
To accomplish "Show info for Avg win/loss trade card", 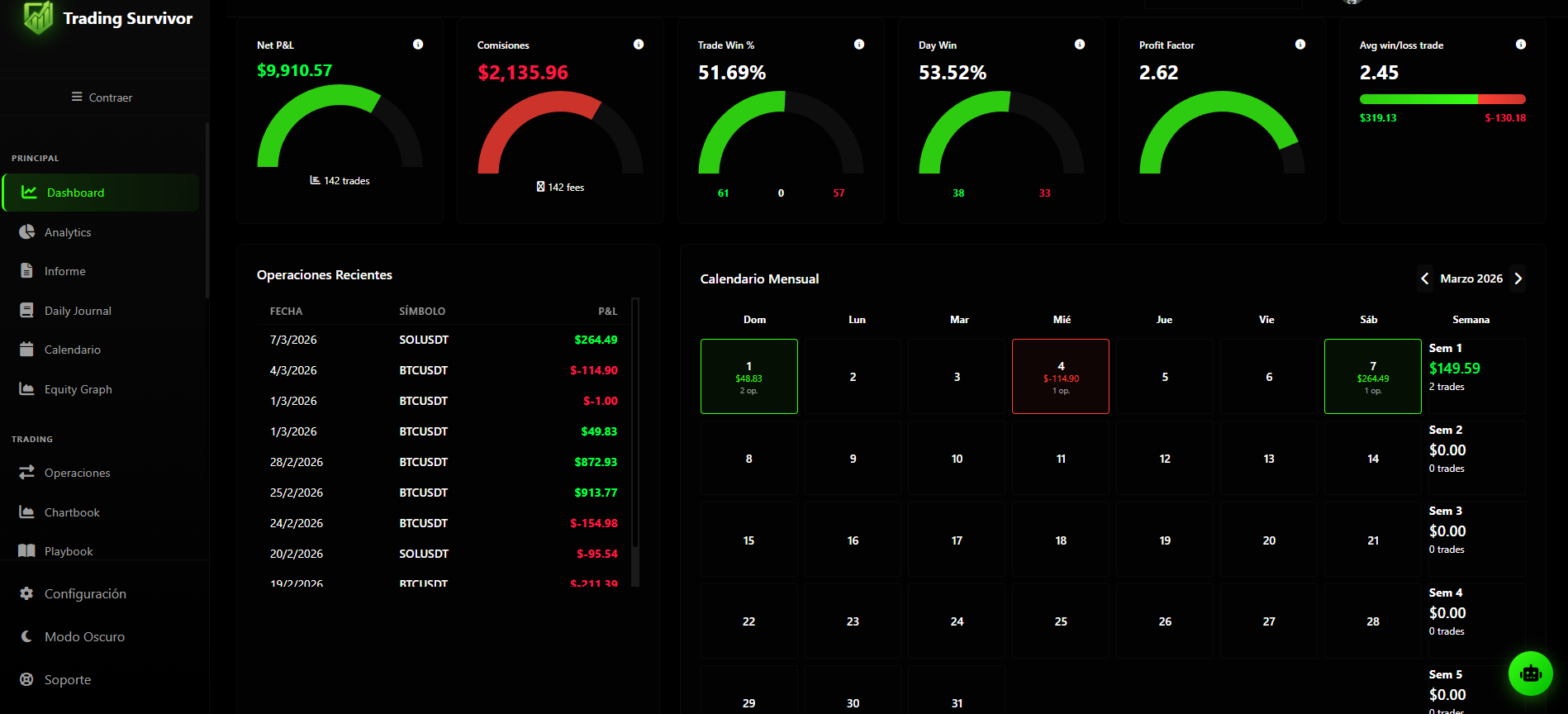I will tap(1521, 45).
